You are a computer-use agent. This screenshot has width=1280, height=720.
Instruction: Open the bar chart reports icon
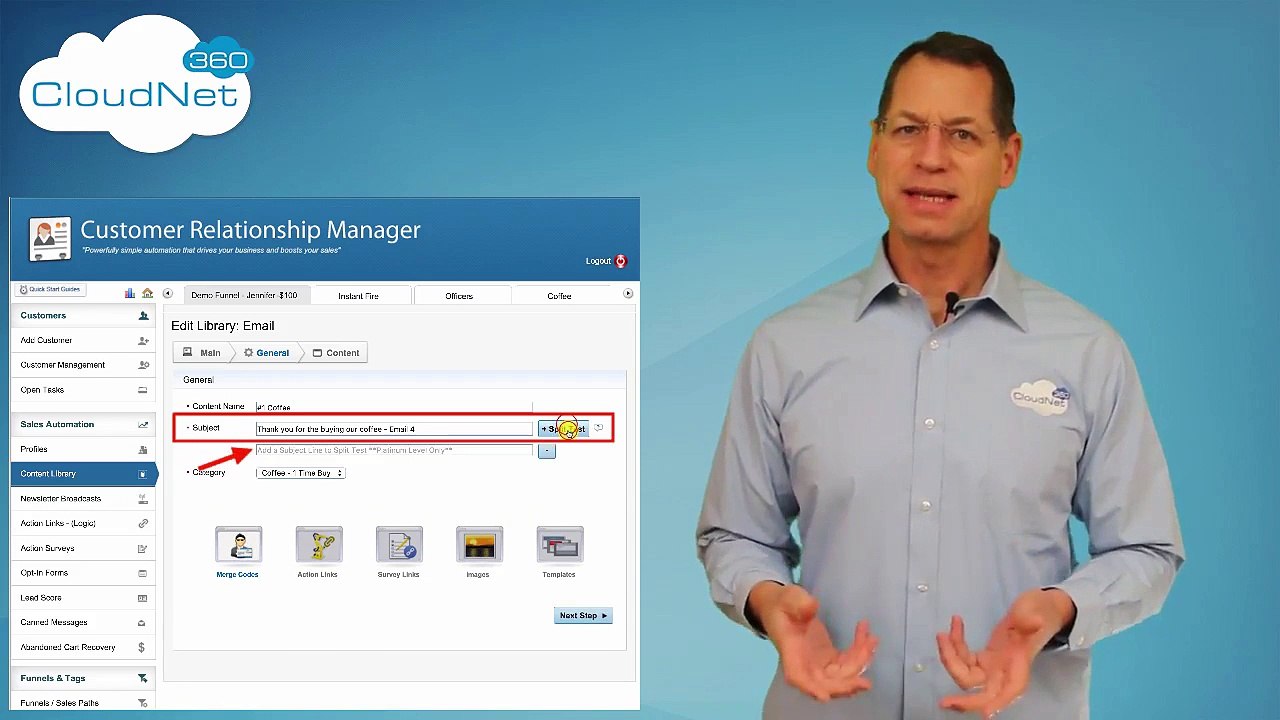[129, 293]
